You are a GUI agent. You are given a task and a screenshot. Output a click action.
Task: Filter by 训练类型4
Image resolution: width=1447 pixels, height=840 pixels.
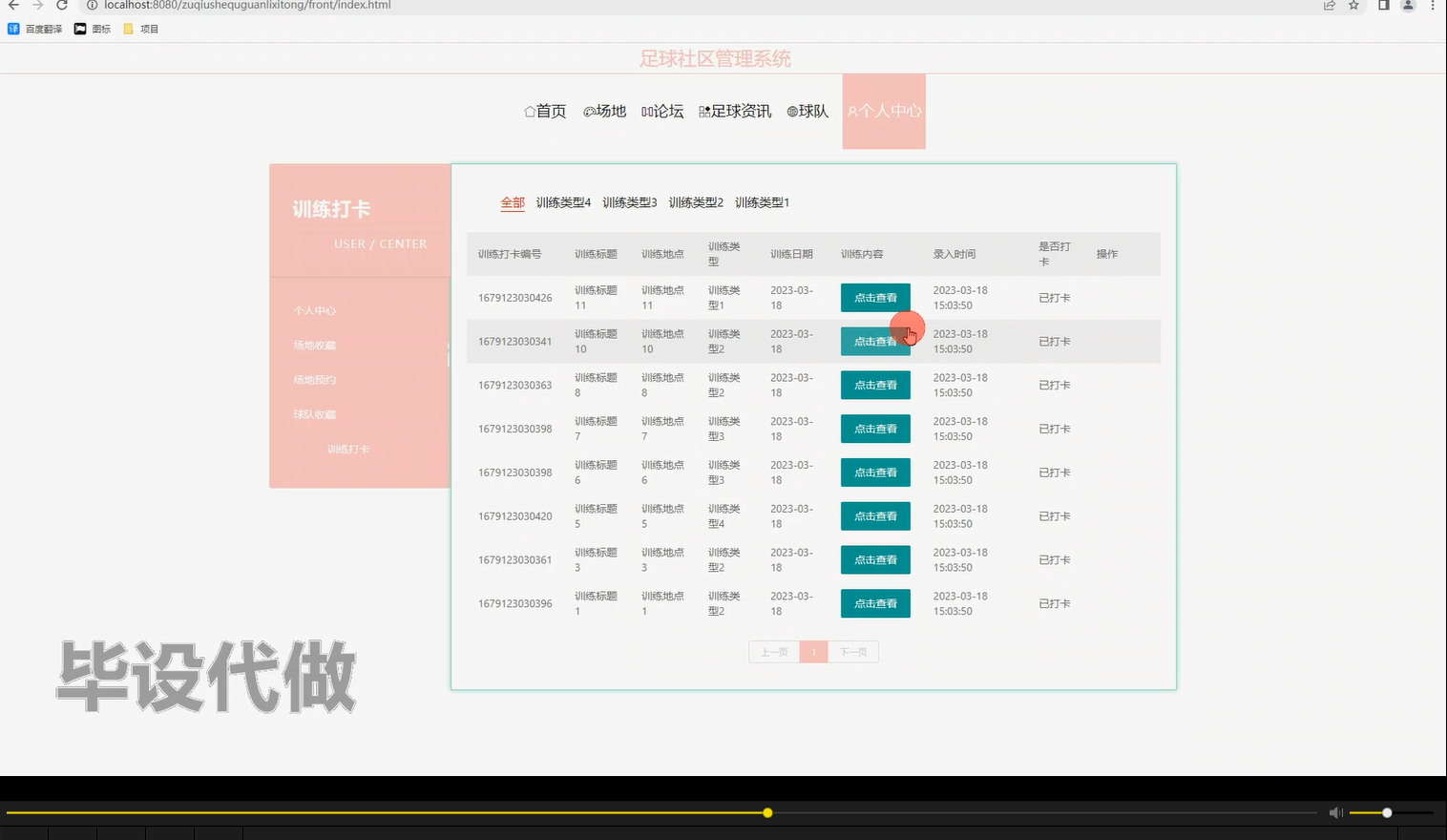click(x=563, y=202)
